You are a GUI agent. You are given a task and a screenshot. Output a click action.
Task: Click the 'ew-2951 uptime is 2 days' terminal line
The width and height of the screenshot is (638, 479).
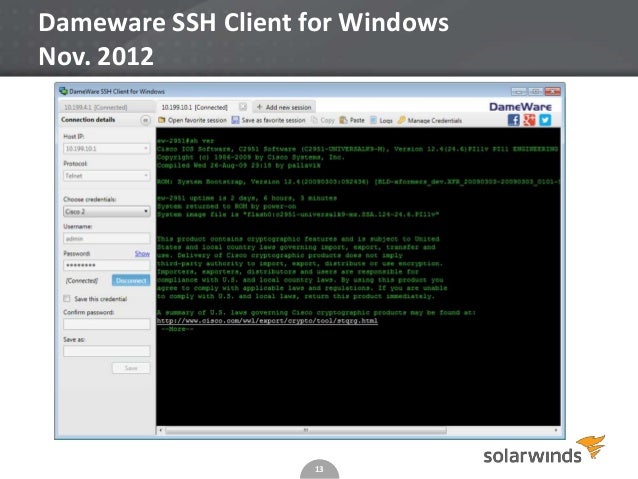click(247, 198)
